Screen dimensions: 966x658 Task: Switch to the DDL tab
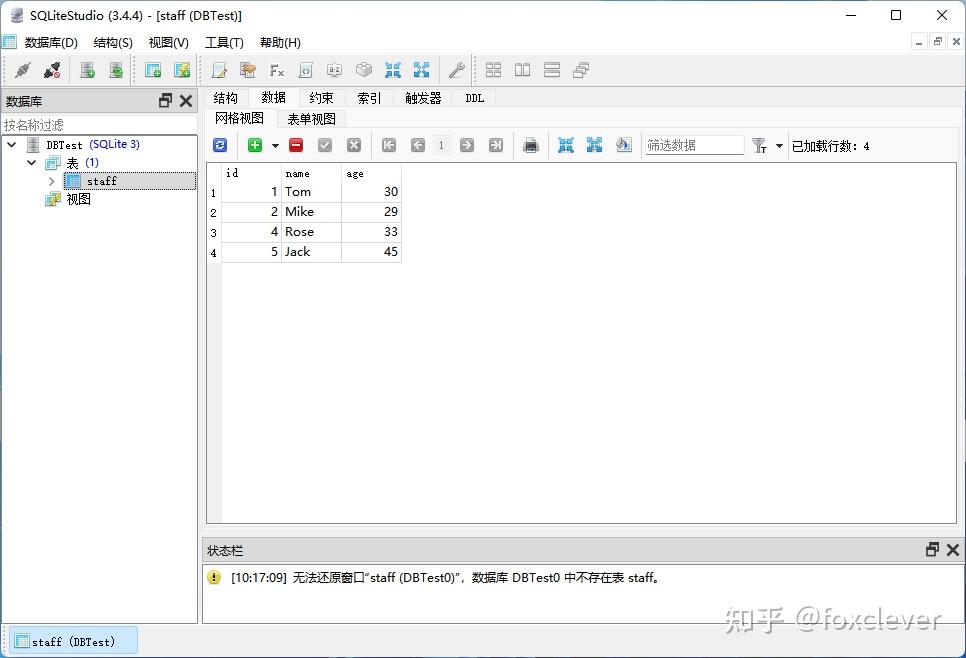click(474, 98)
